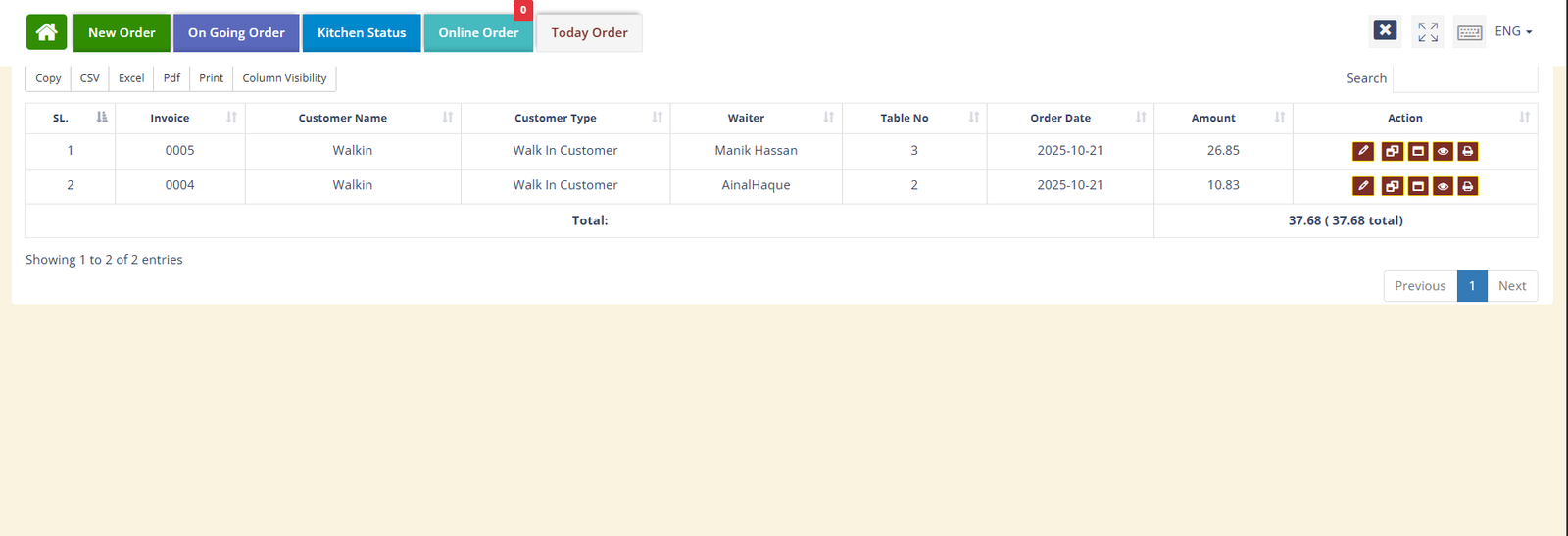Start a New Order

[x=122, y=33]
